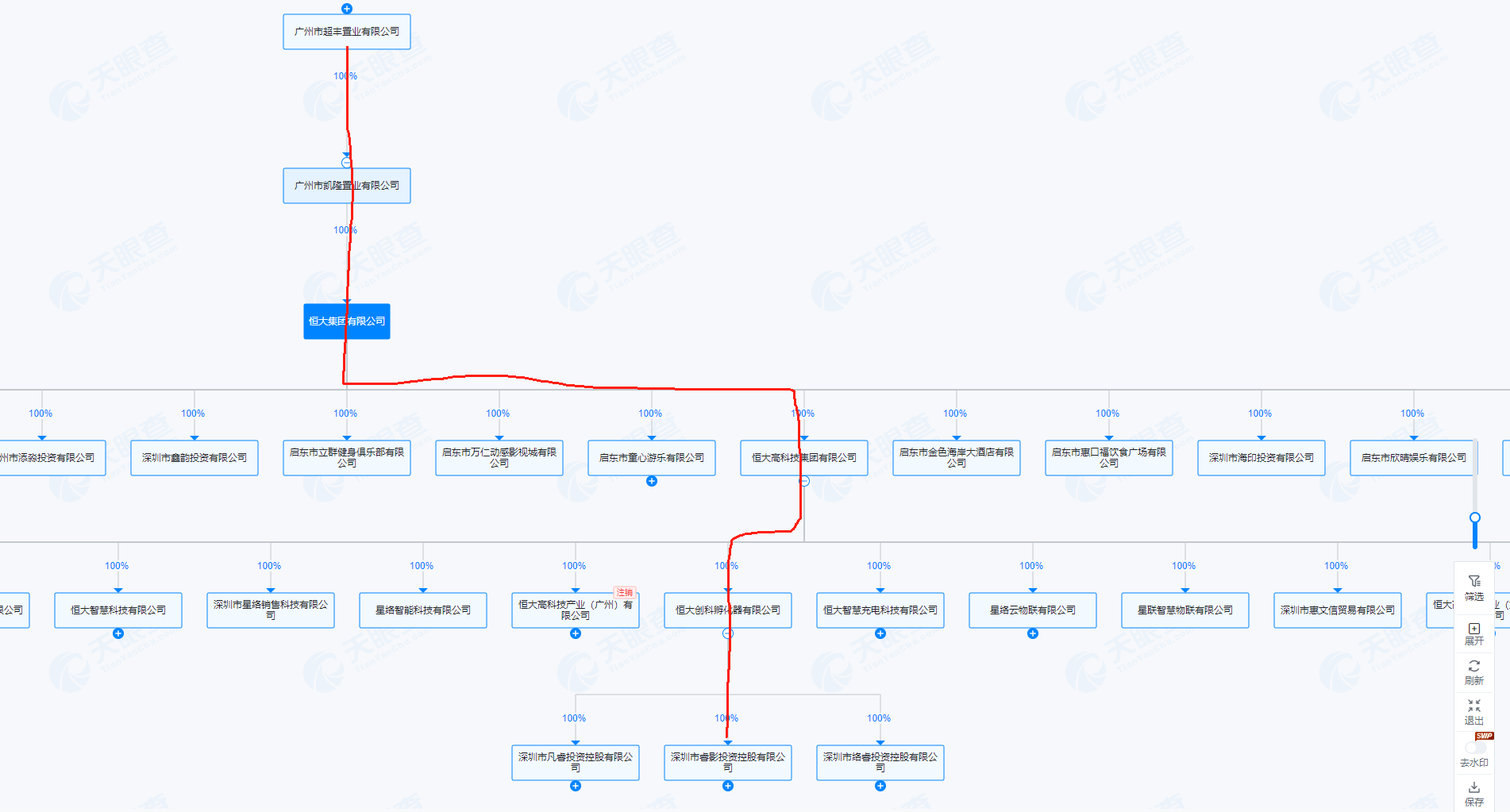Click the 注销 status tag
Viewport: 1510px width, 812px height.
[625, 593]
